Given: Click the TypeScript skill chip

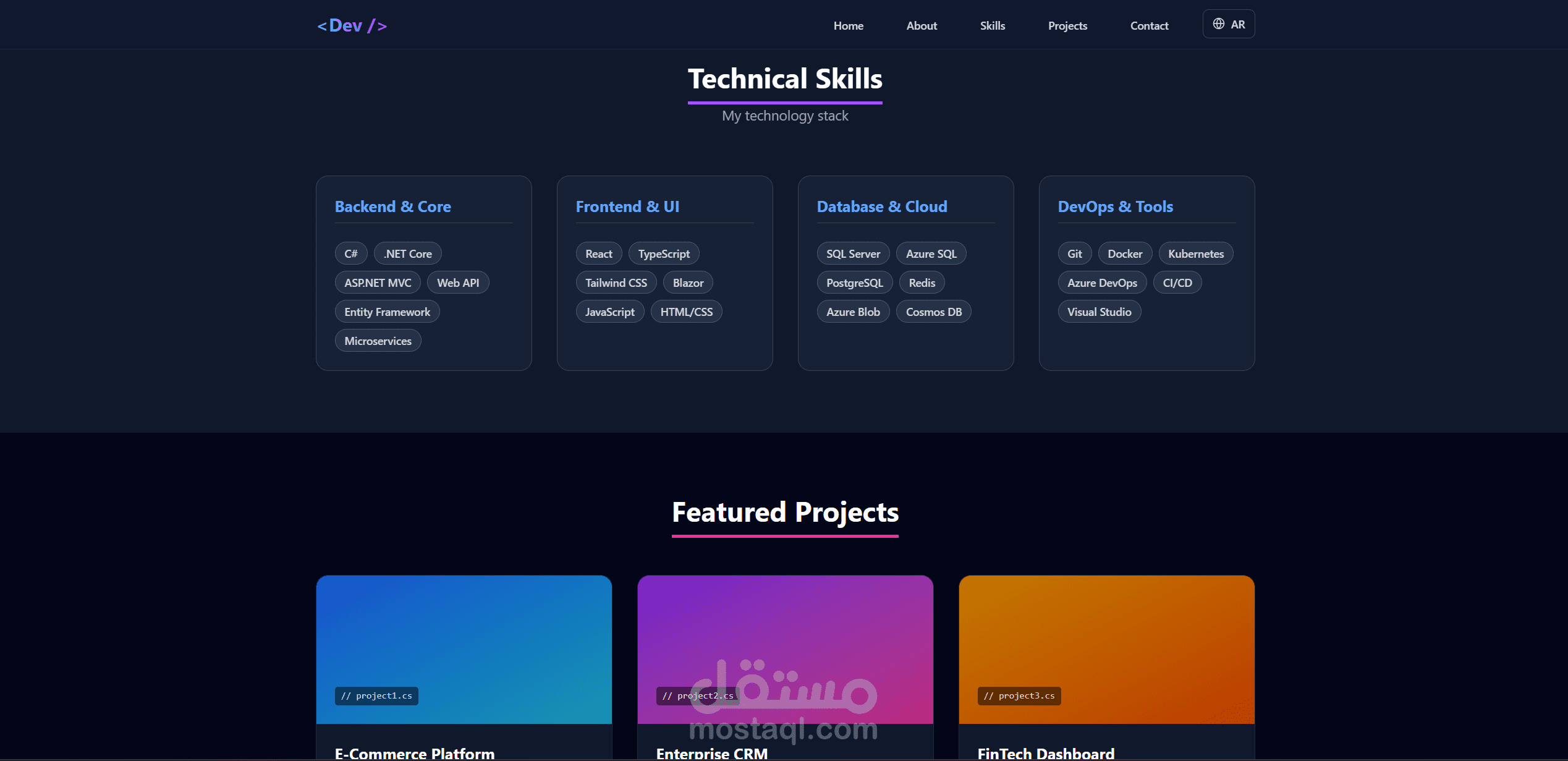Looking at the screenshot, I should 663,253.
